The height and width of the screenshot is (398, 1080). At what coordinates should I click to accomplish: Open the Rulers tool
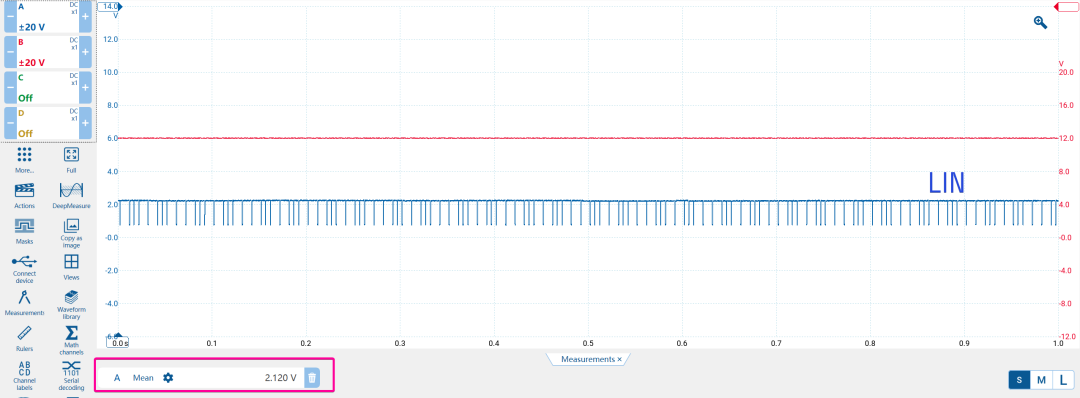pyautogui.click(x=24, y=339)
